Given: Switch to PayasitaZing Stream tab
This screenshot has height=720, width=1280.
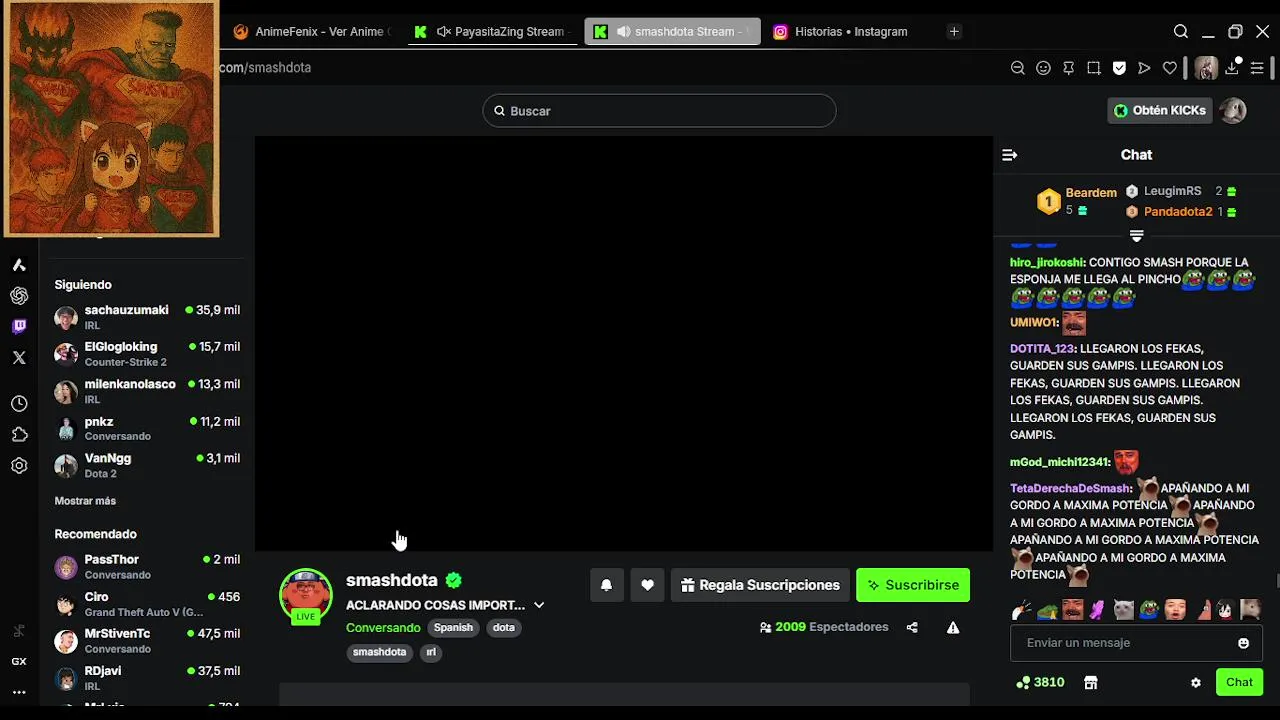Looking at the screenshot, I should 491,32.
